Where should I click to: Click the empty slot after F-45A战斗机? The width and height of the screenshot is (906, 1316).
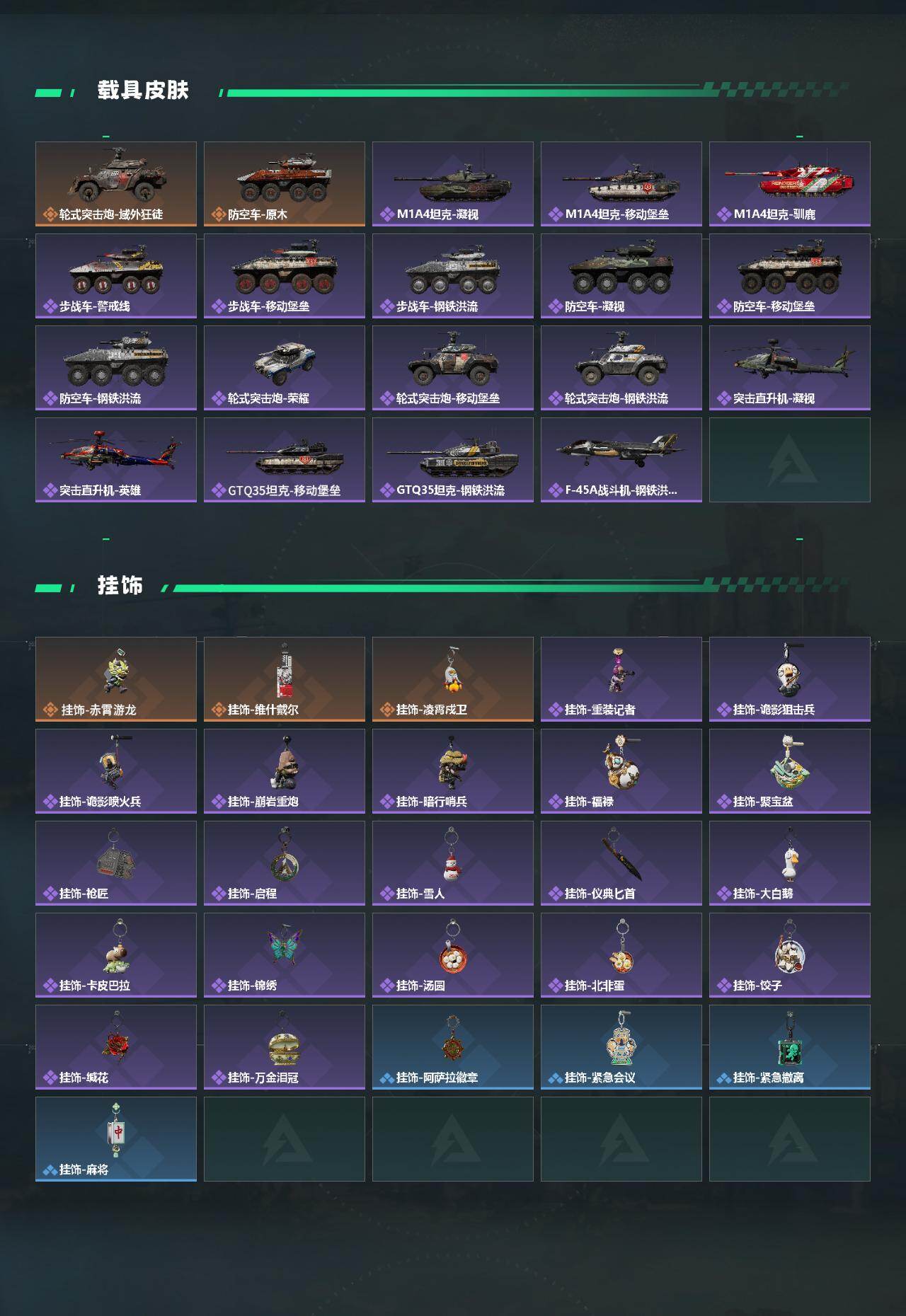pyautogui.click(x=790, y=460)
